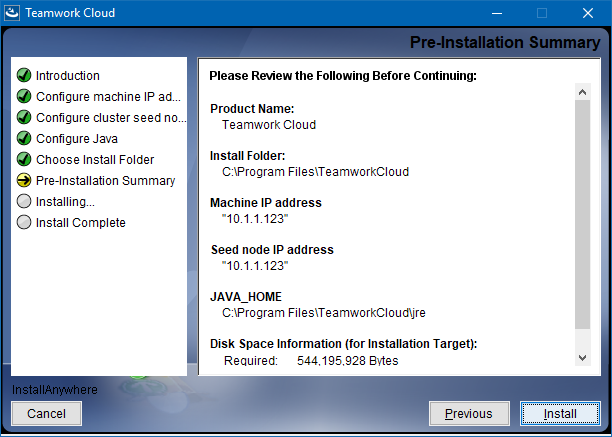Minimize the Teamwork Cloud installer window
Screen dimensions: 612x437
(495, 13)
